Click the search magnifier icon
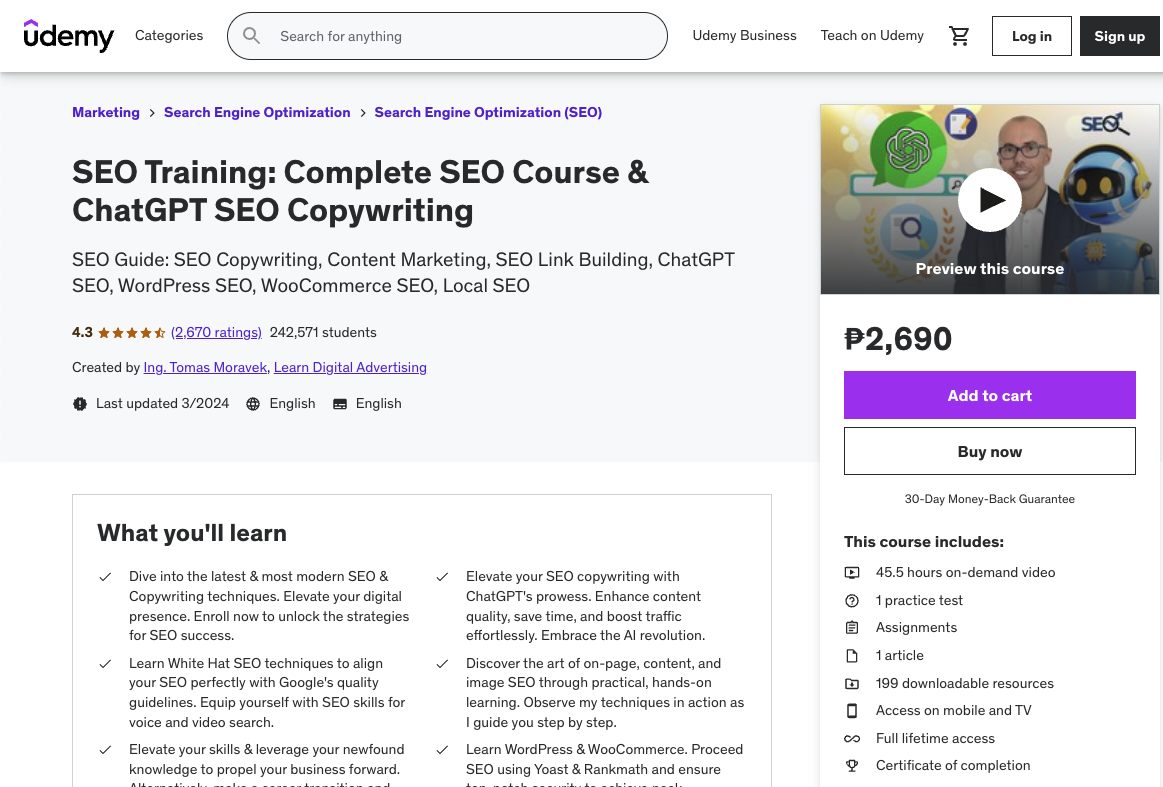 point(251,36)
